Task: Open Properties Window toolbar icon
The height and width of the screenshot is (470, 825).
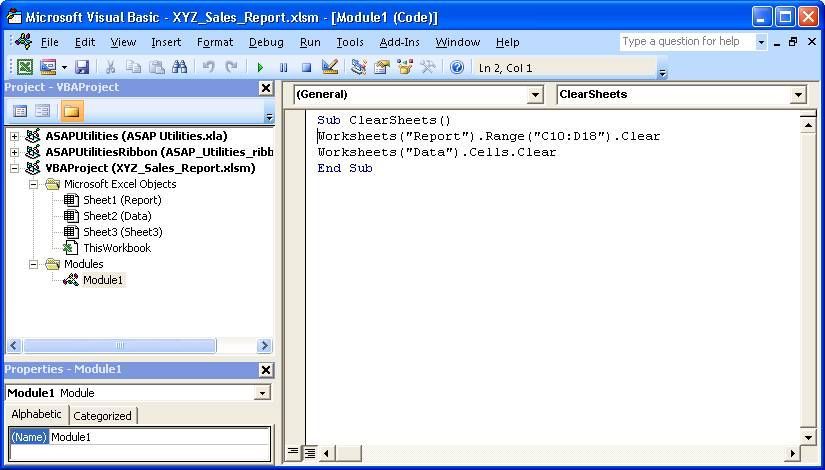Action: (381, 67)
